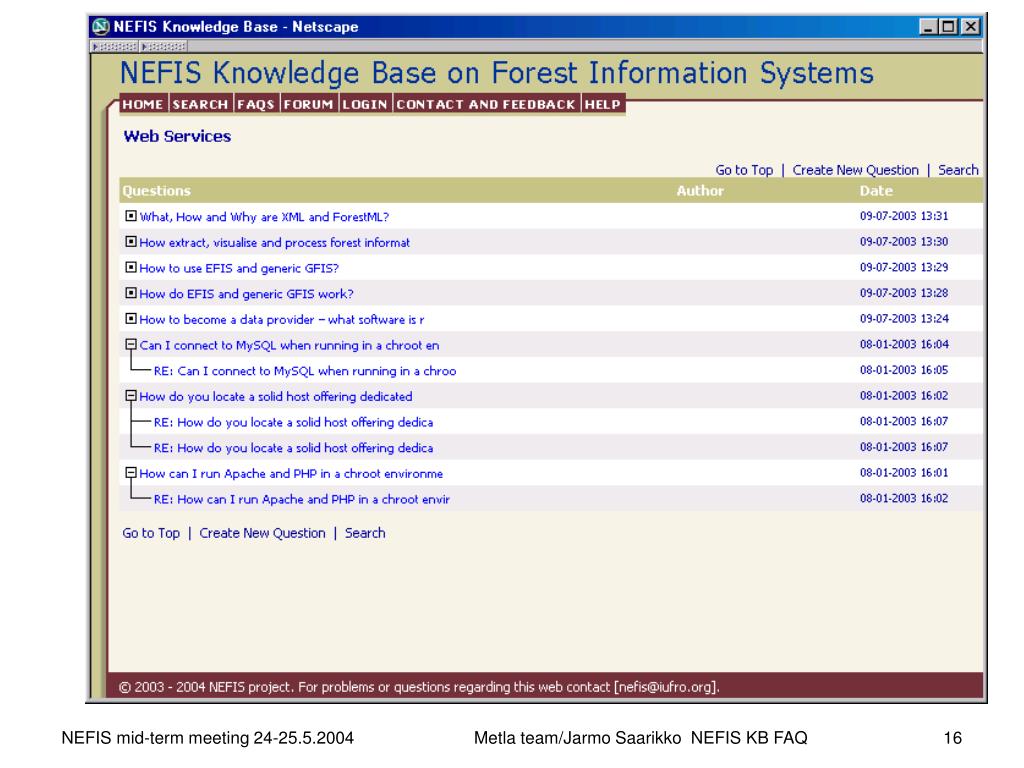Collapse the 'How can I run Apache and PHP' thread
The height and width of the screenshot is (768, 1024).
[131, 473]
